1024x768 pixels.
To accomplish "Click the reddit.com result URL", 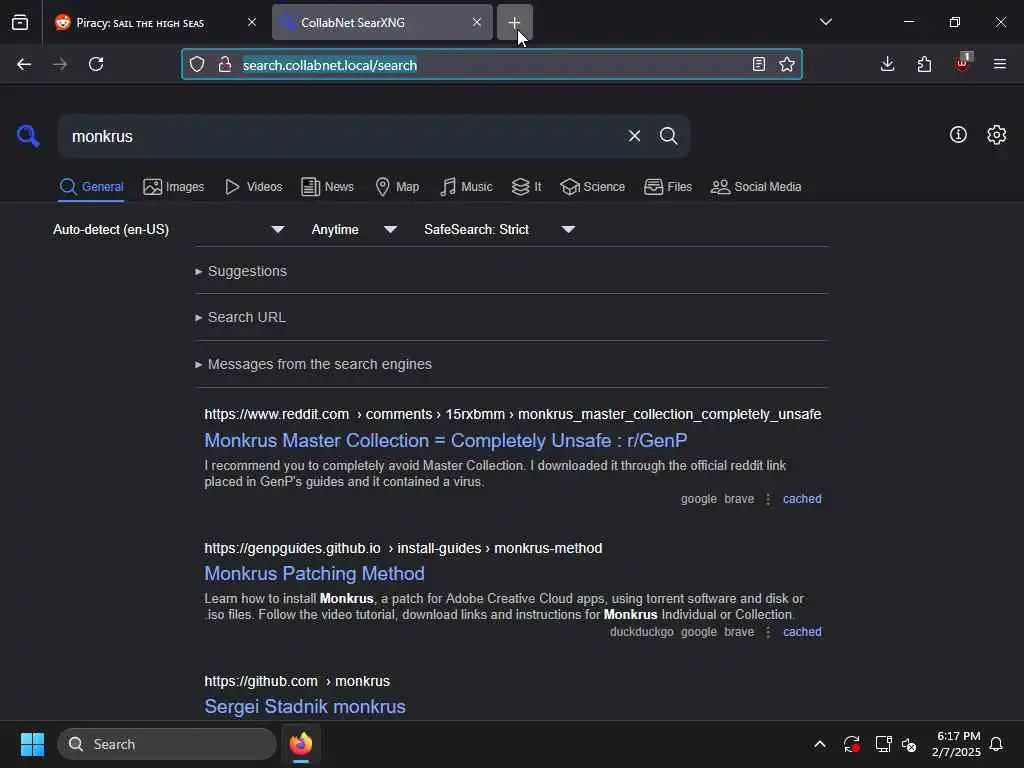I will click(x=513, y=414).
